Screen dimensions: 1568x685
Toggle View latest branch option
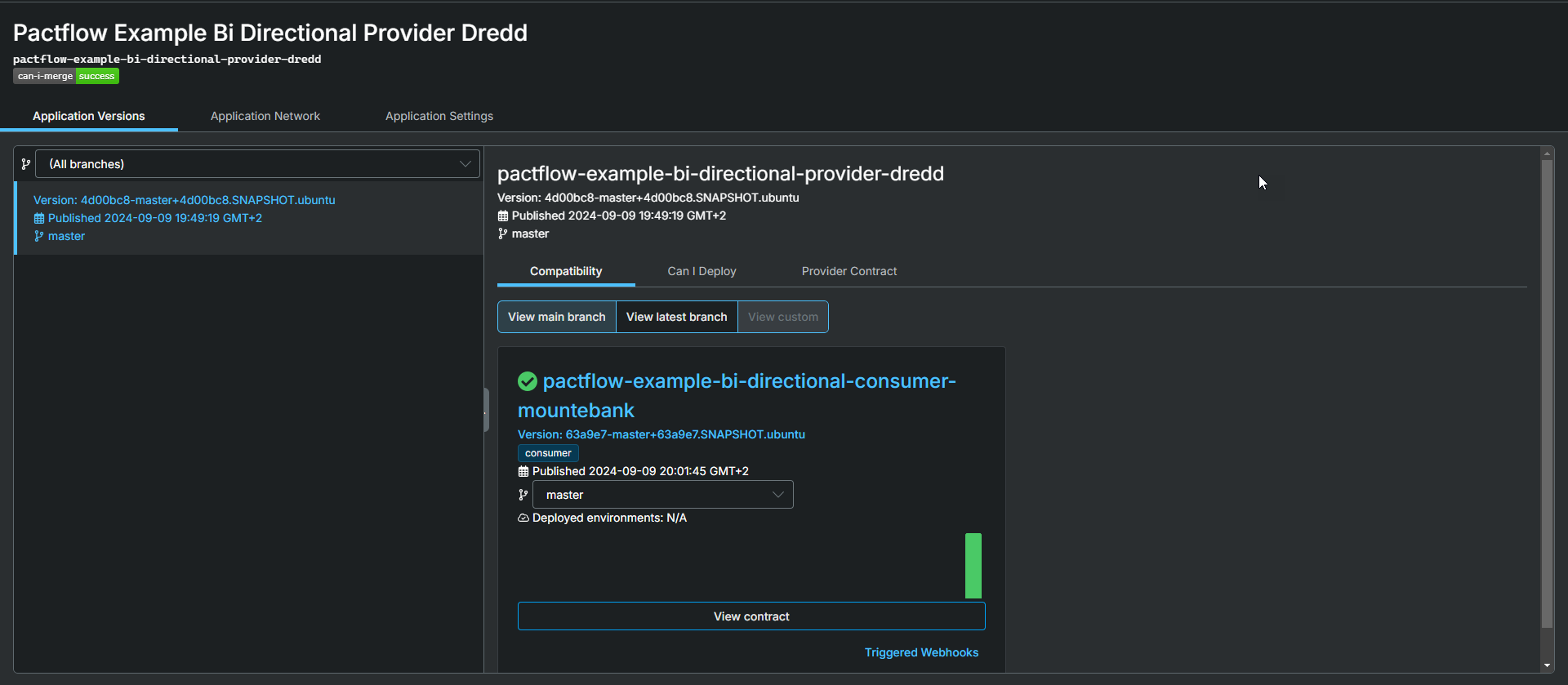[677, 317]
